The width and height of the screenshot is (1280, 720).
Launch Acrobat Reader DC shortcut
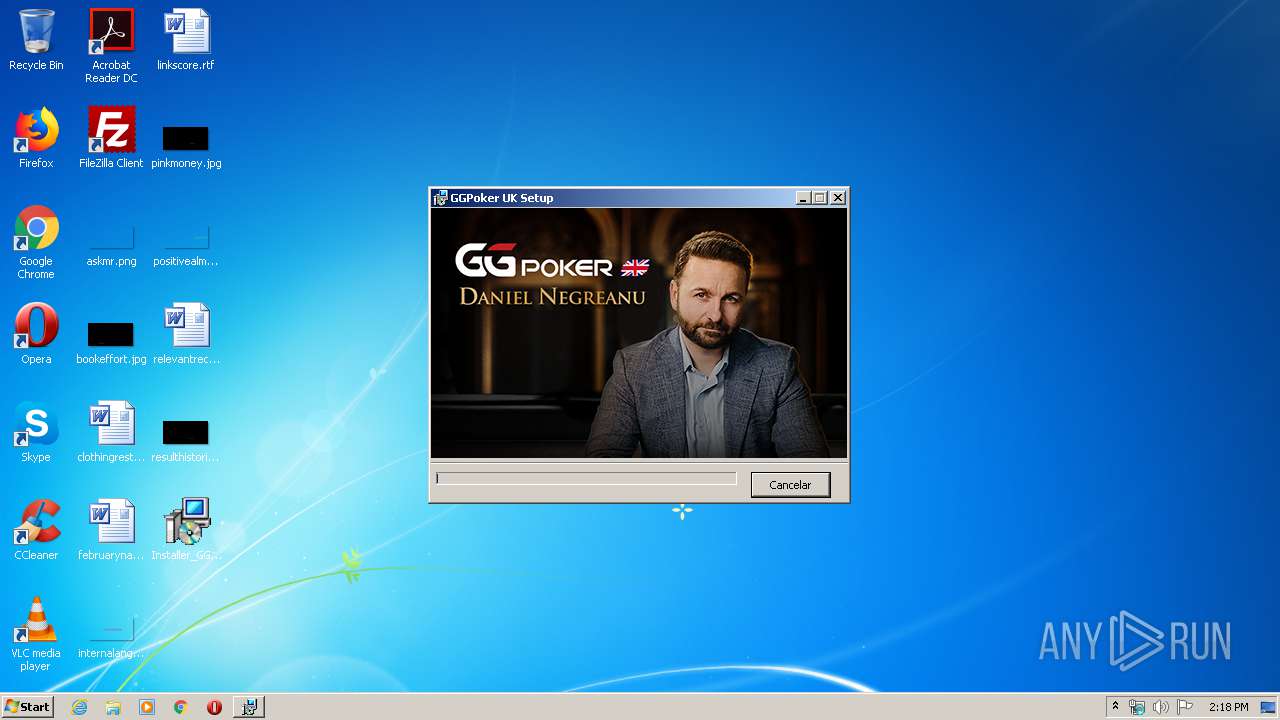point(111,45)
